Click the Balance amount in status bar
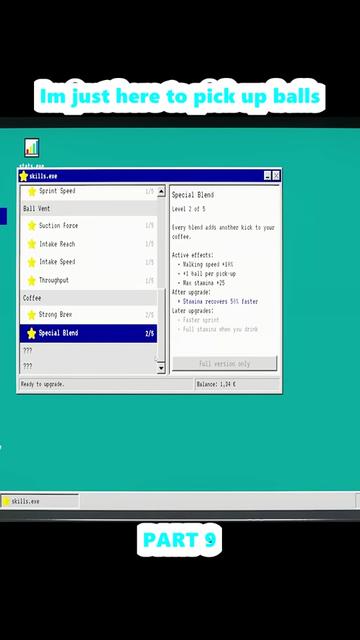 click(x=216, y=384)
